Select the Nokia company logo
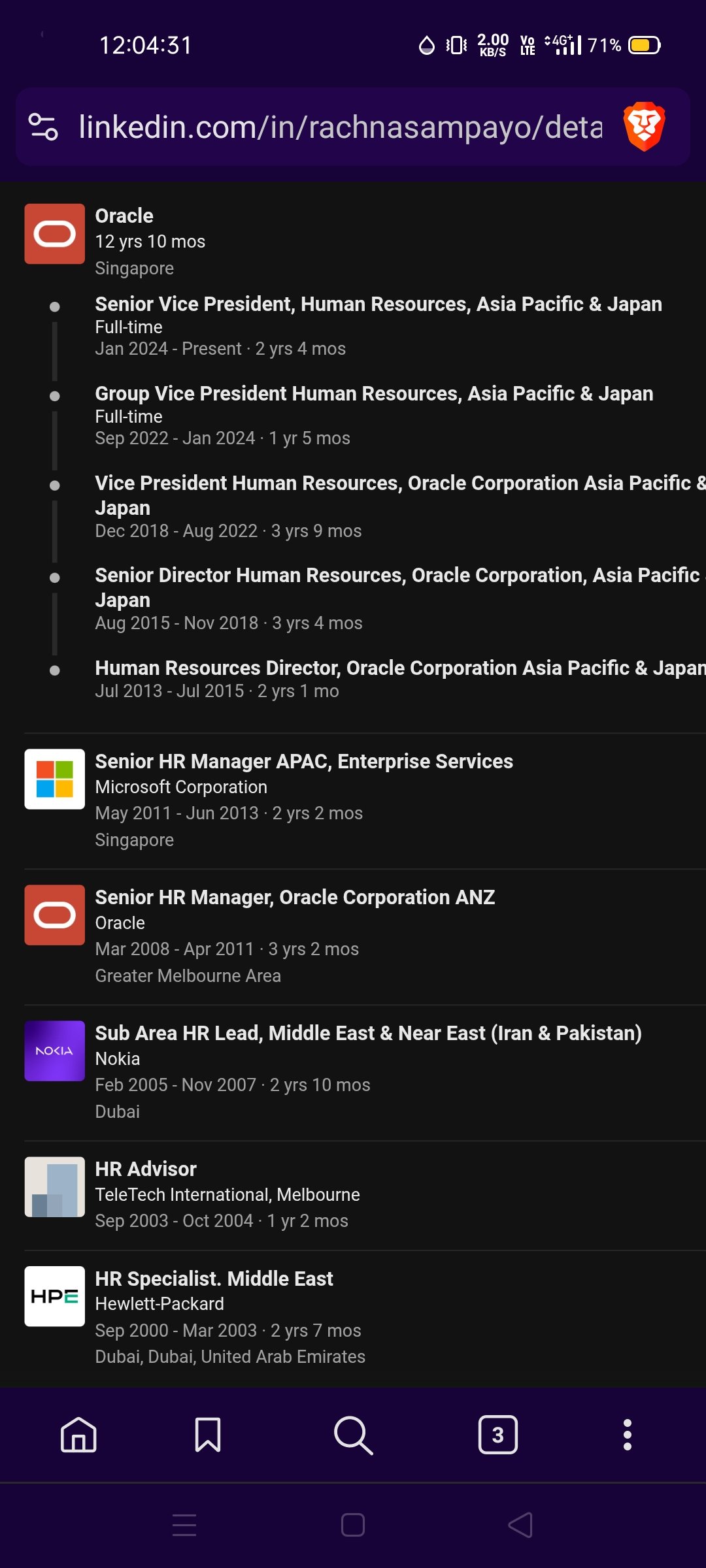 54,1050
